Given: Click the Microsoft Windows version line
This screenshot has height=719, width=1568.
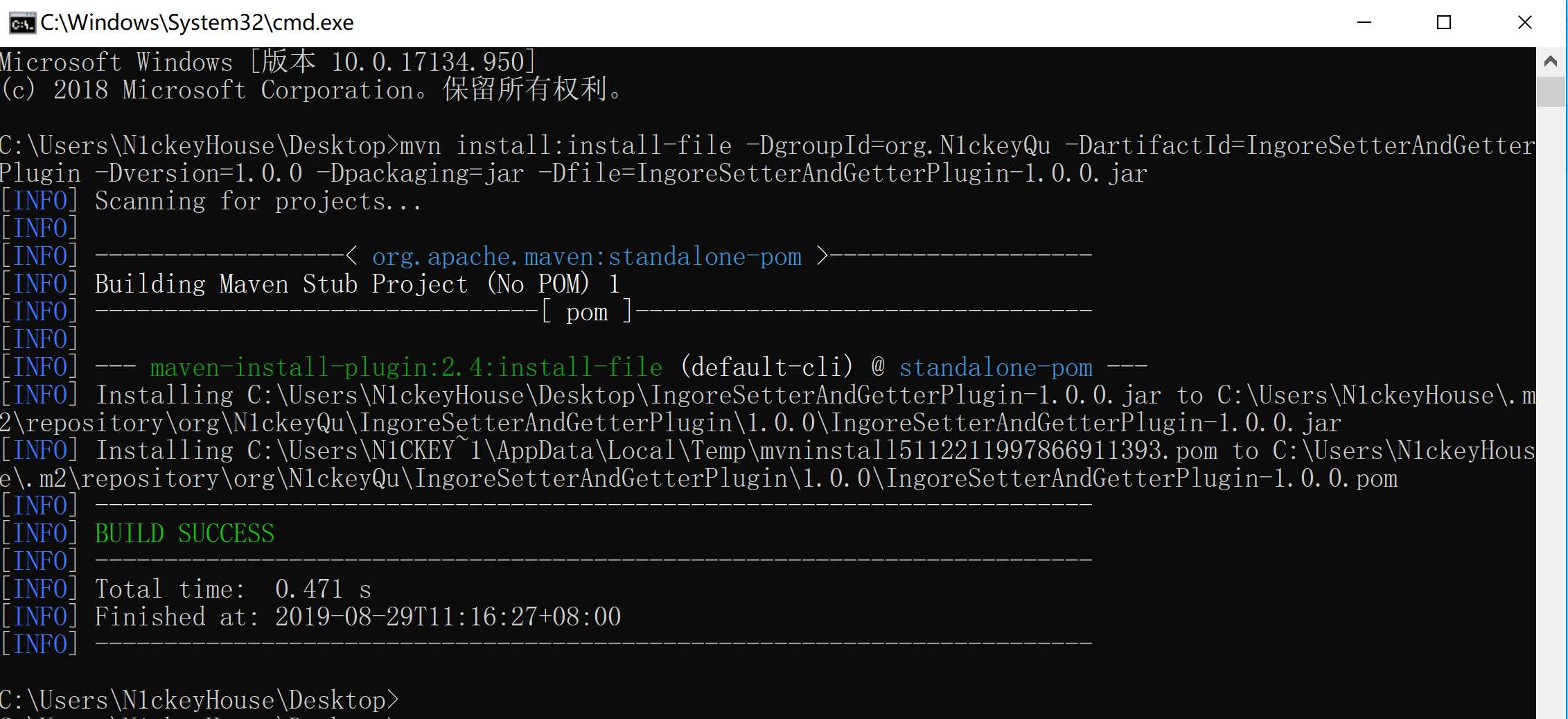Looking at the screenshot, I should pos(267,62).
